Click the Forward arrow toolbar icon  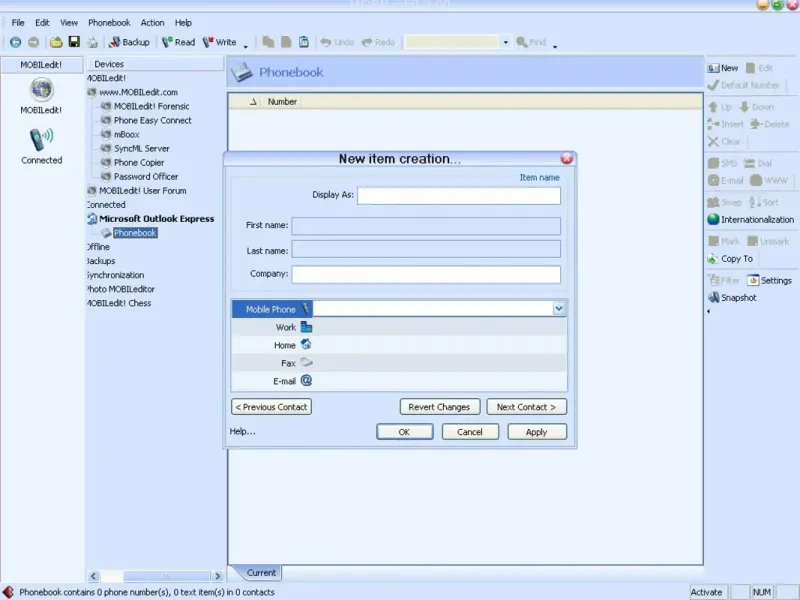coord(33,42)
